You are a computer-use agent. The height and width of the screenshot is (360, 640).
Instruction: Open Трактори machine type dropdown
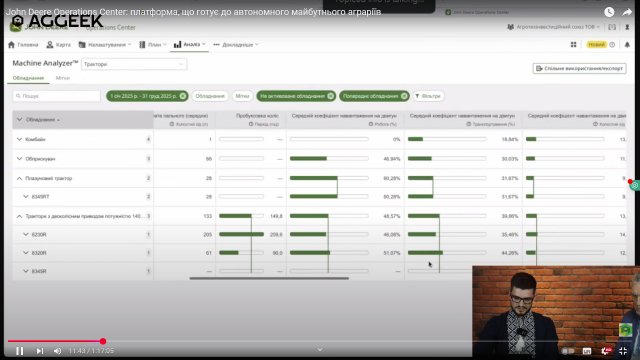point(134,64)
